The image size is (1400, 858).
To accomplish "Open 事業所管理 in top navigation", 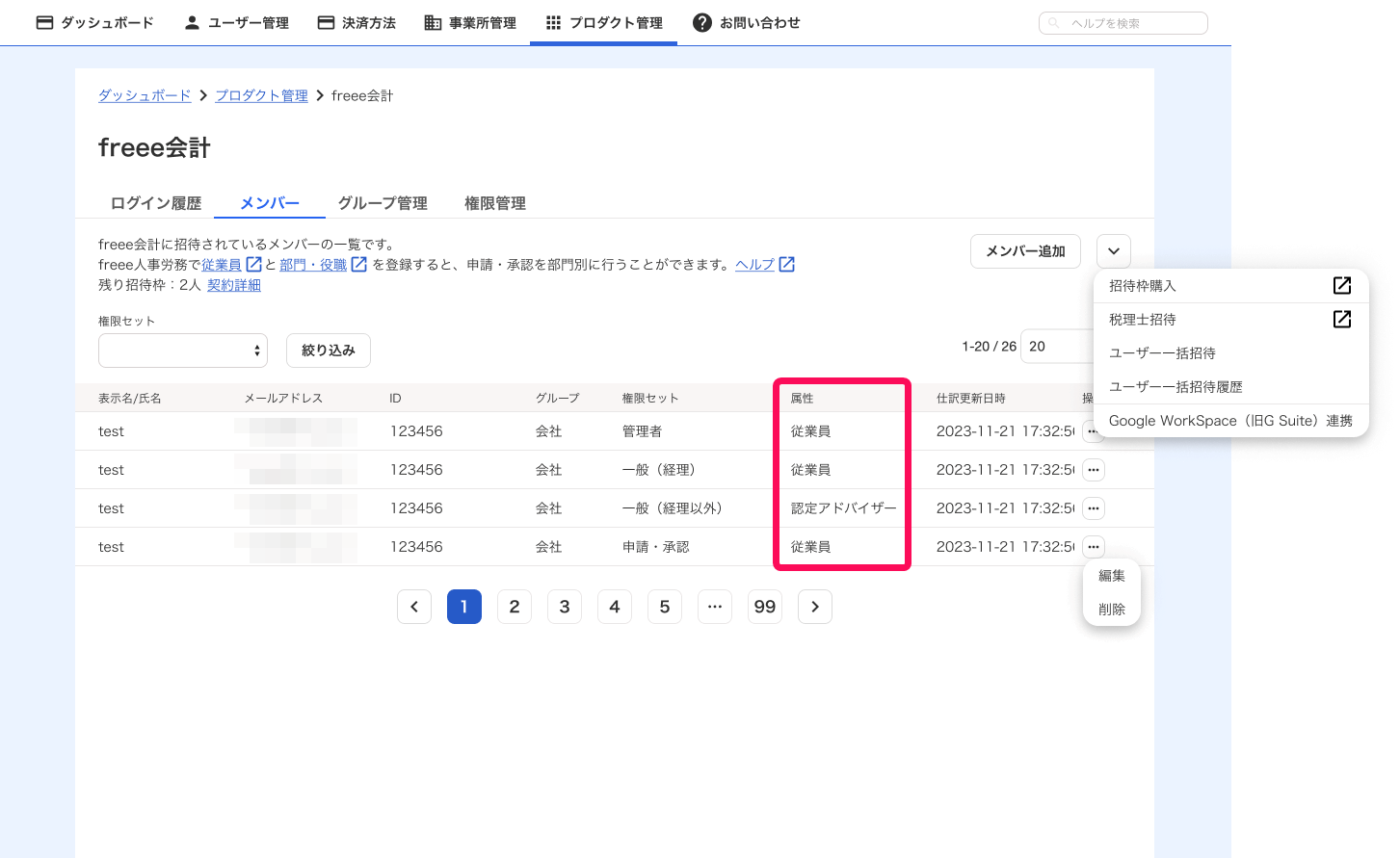I will [x=470, y=22].
